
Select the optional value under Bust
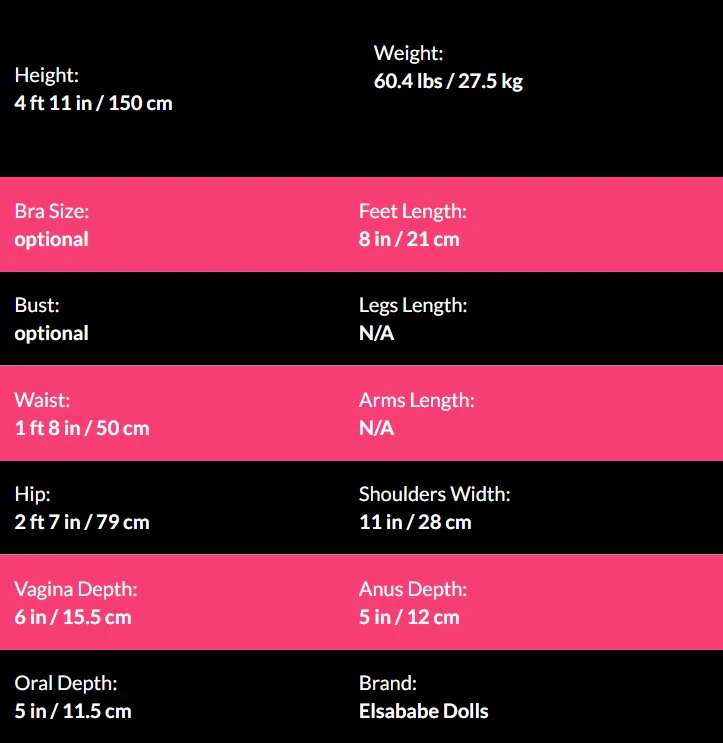[51, 333]
